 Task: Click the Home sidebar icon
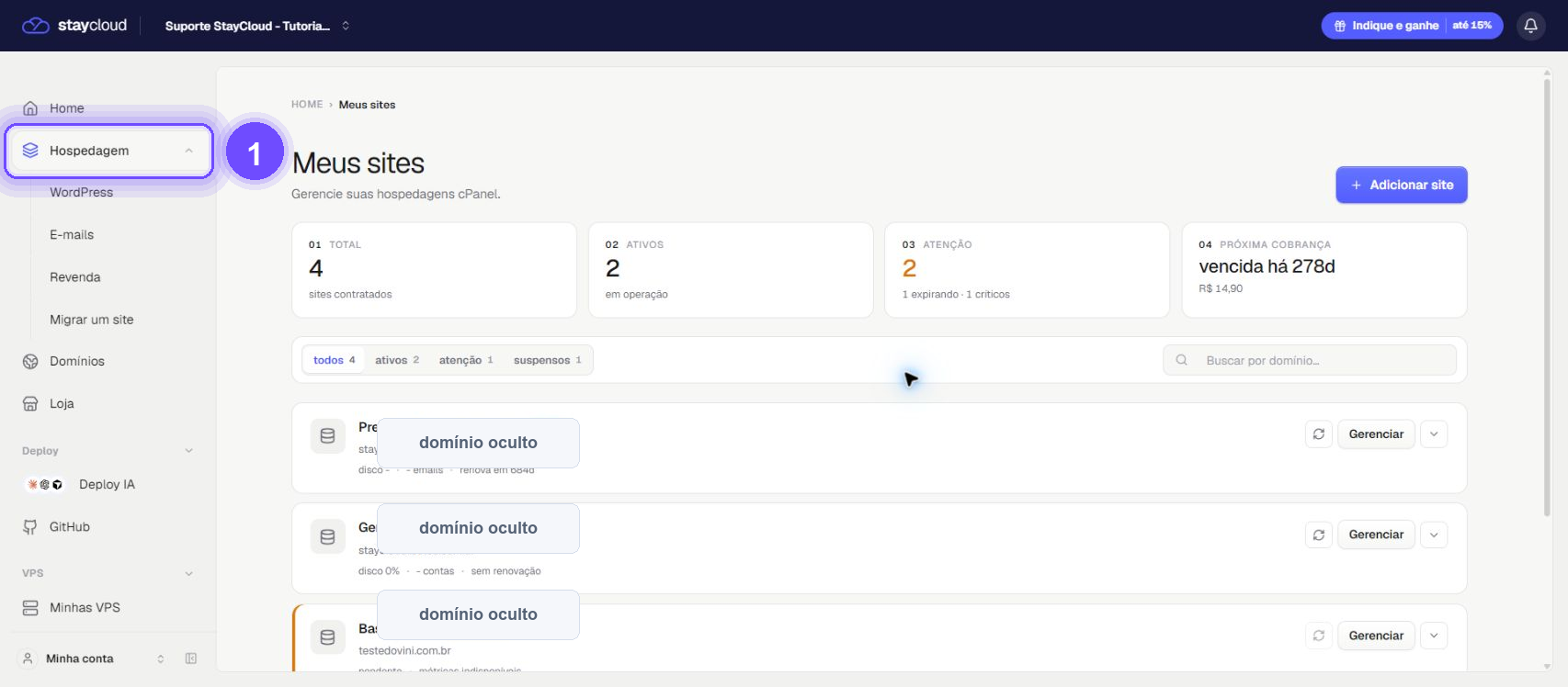coord(30,108)
